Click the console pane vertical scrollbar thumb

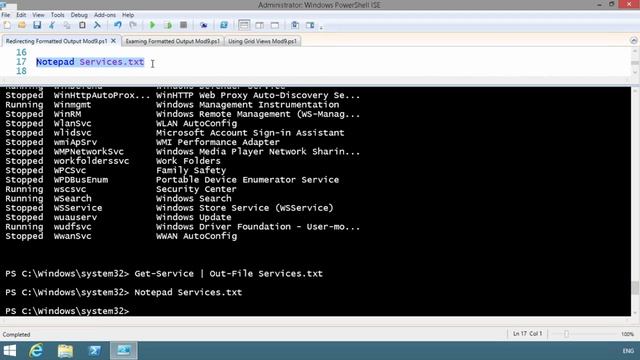(x=635, y=288)
